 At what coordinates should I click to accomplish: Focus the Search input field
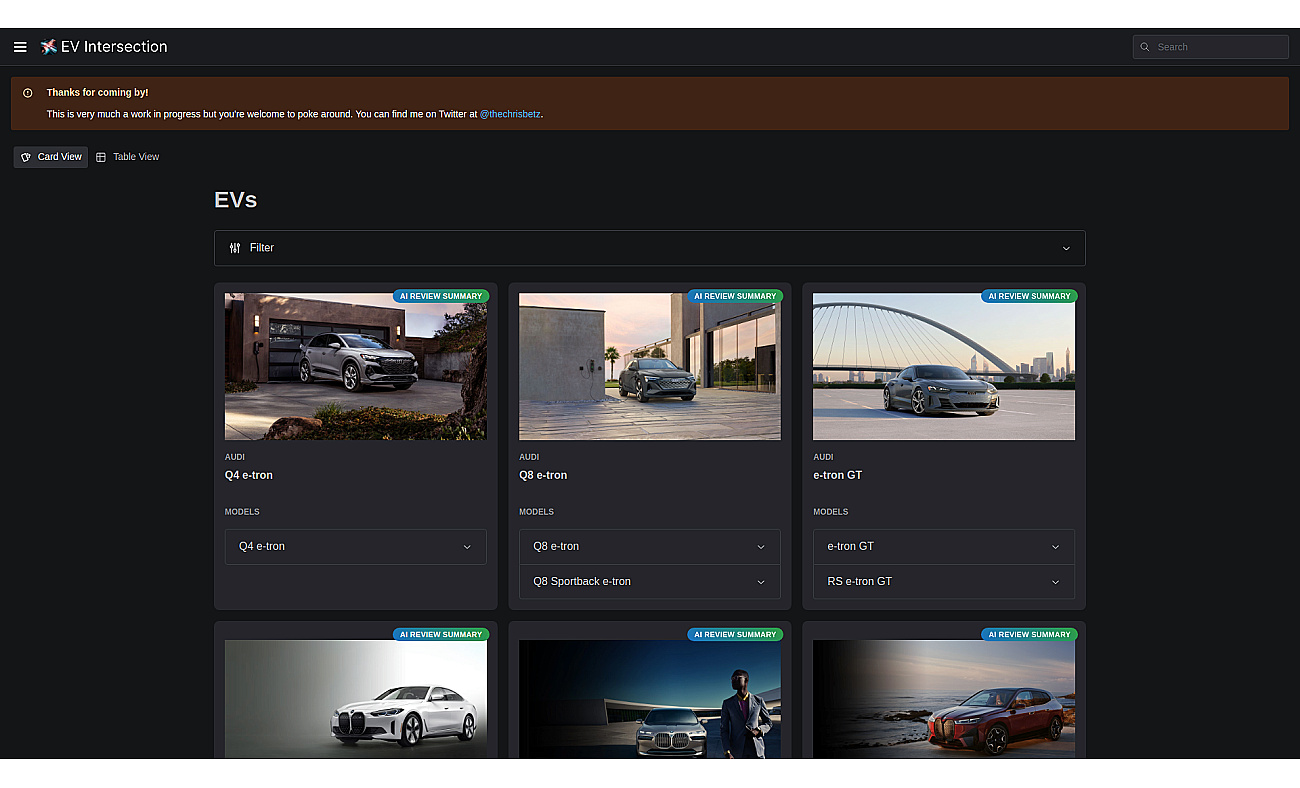click(1211, 47)
